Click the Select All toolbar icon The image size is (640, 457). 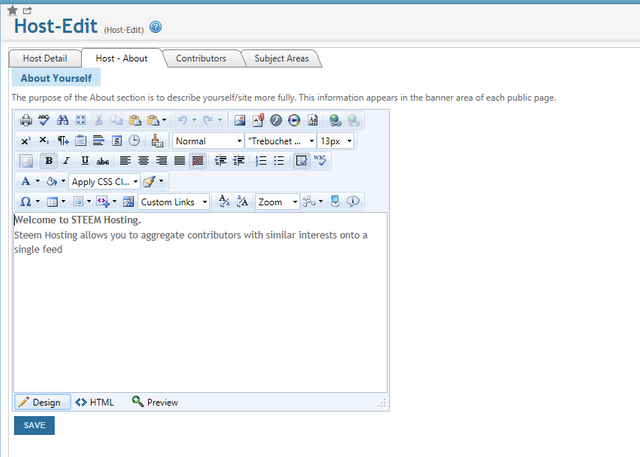click(x=81, y=120)
